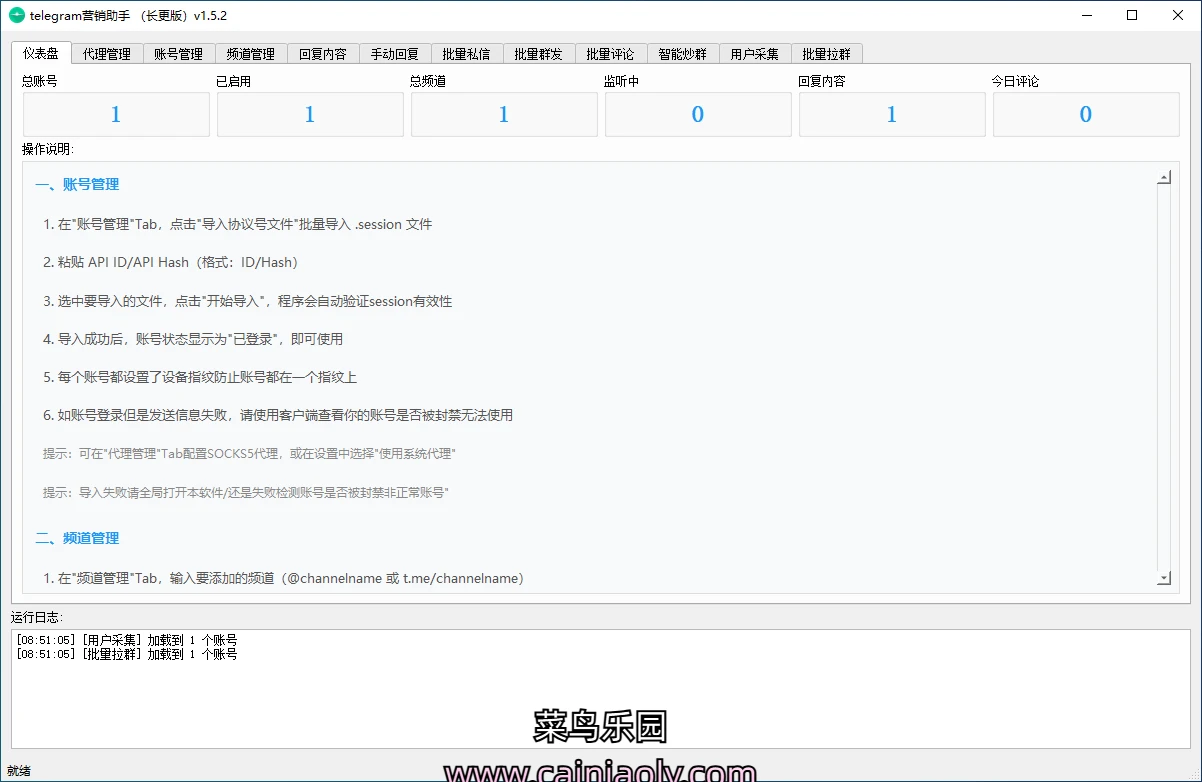Click the log entry [批量拉群] 加载到 1 个账号
Image resolution: width=1202 pixels, height=782 pixels.
click(127, 654)
